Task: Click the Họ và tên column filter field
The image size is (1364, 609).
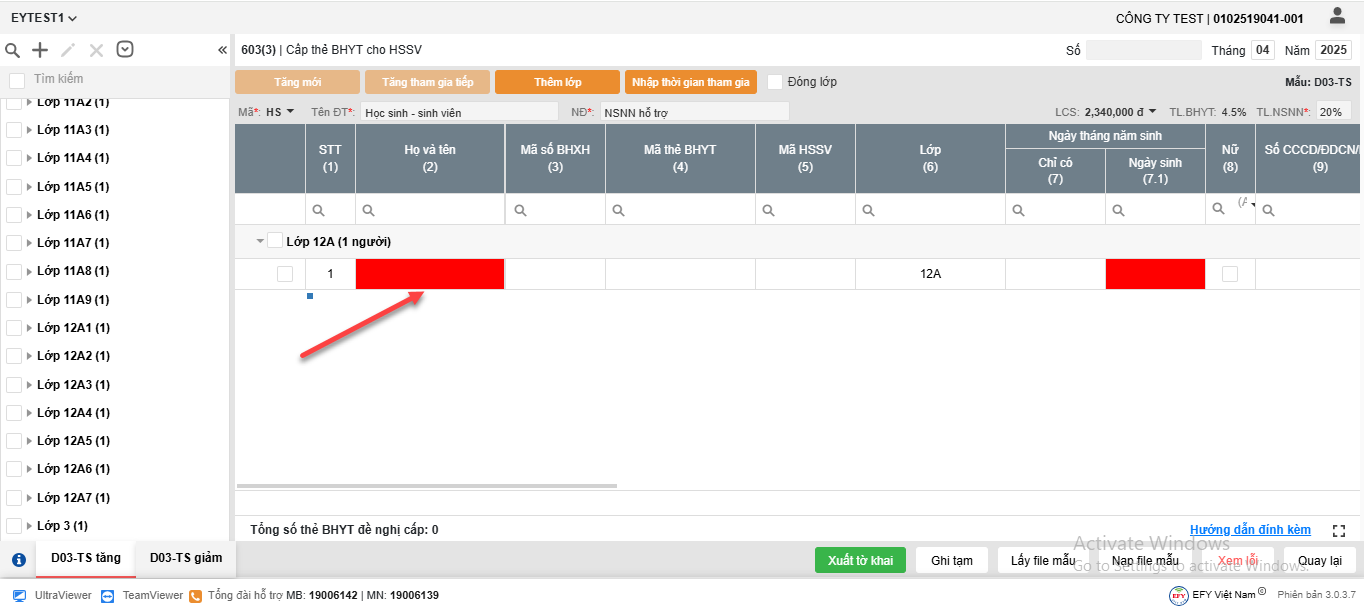Action: click(x=436, y=210)
